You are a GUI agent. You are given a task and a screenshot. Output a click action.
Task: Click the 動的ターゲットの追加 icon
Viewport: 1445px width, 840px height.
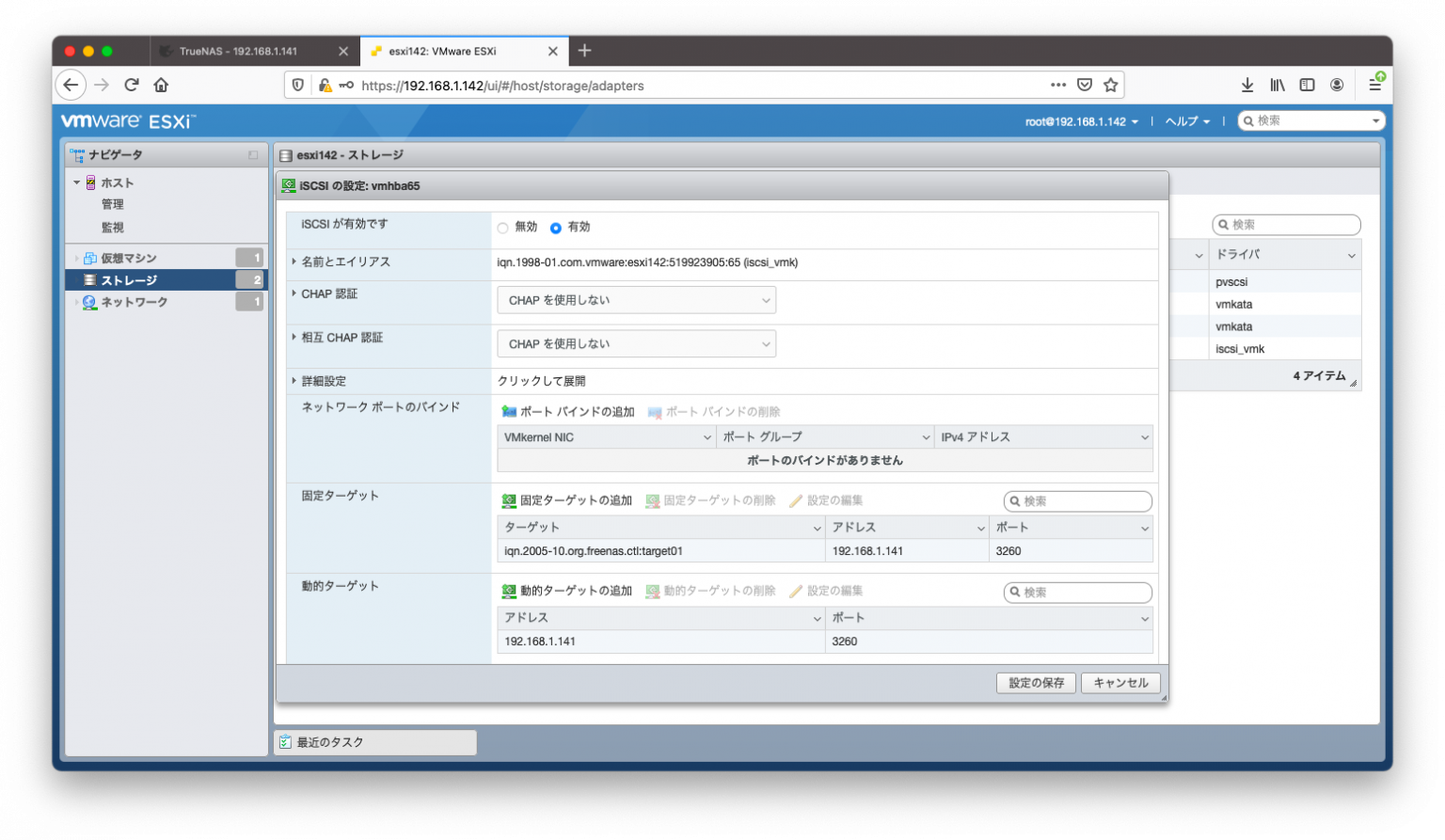pyautogui.click(x=509, y=591)
